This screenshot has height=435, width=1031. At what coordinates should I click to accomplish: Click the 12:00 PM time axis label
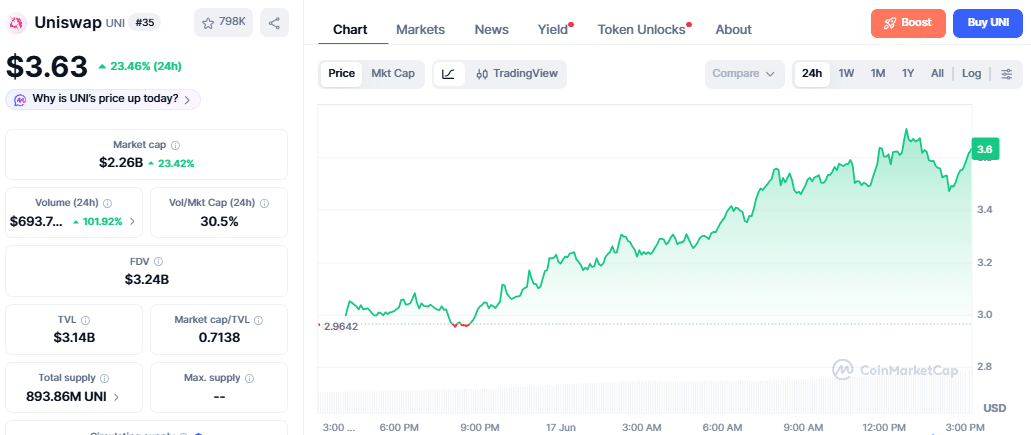(886, 427)
